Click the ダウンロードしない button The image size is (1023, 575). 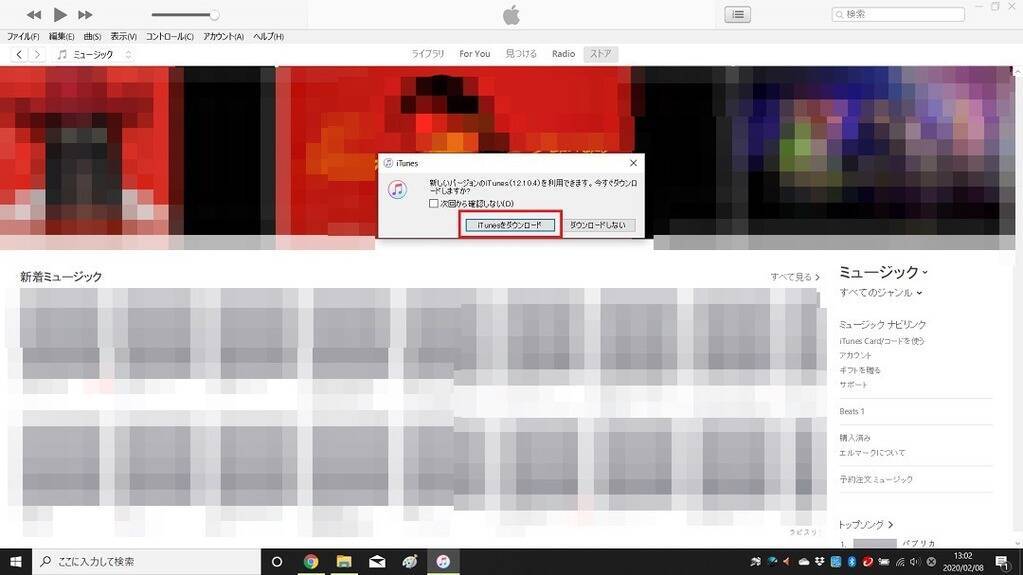598,225
